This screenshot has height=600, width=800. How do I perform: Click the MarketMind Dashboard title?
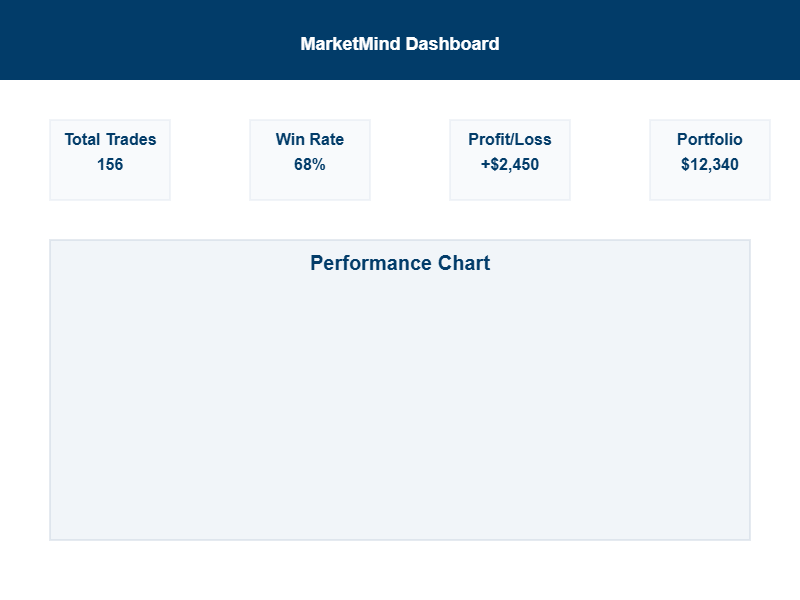(x=400, y=44)
